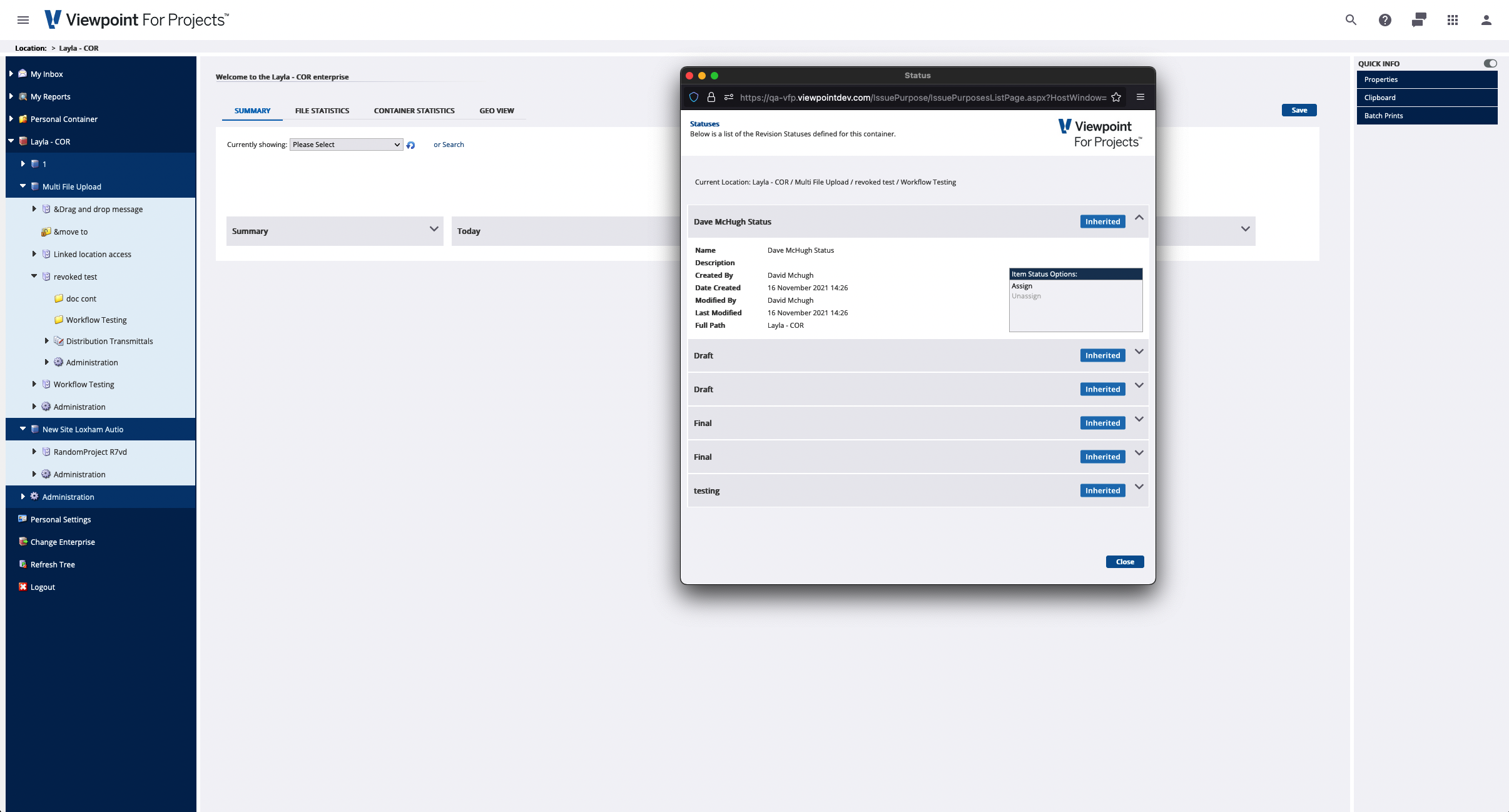
Task: Open the hamburger menu beside Viewpoint logo
Action: pos(24,19)
